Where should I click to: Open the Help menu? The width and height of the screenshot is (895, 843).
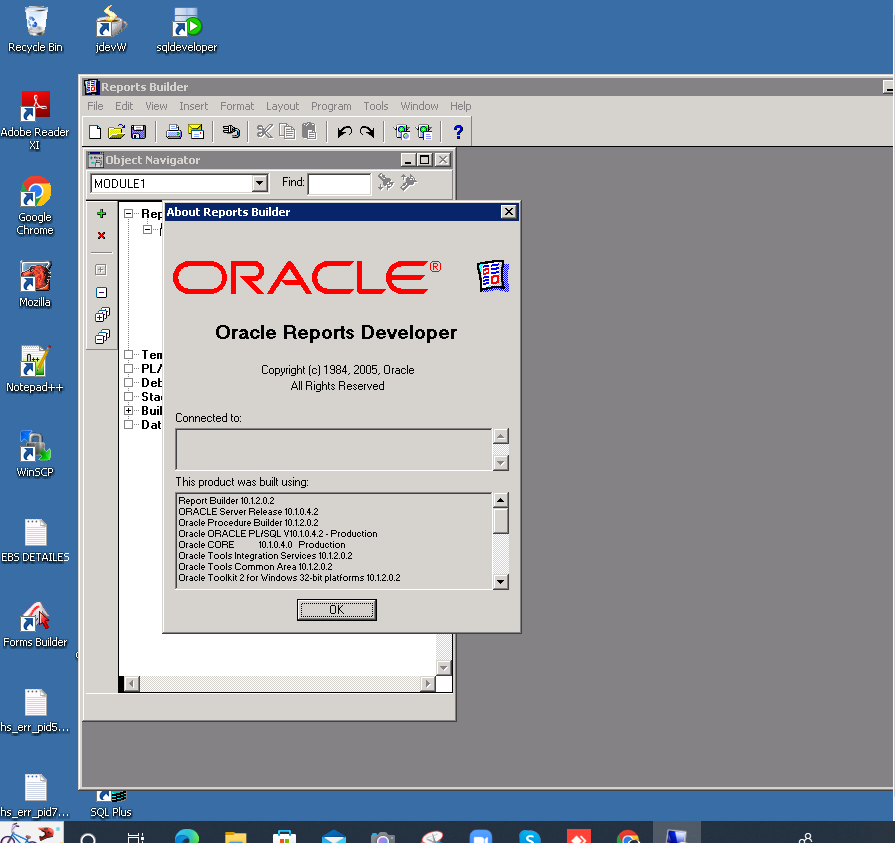point(461,106)
